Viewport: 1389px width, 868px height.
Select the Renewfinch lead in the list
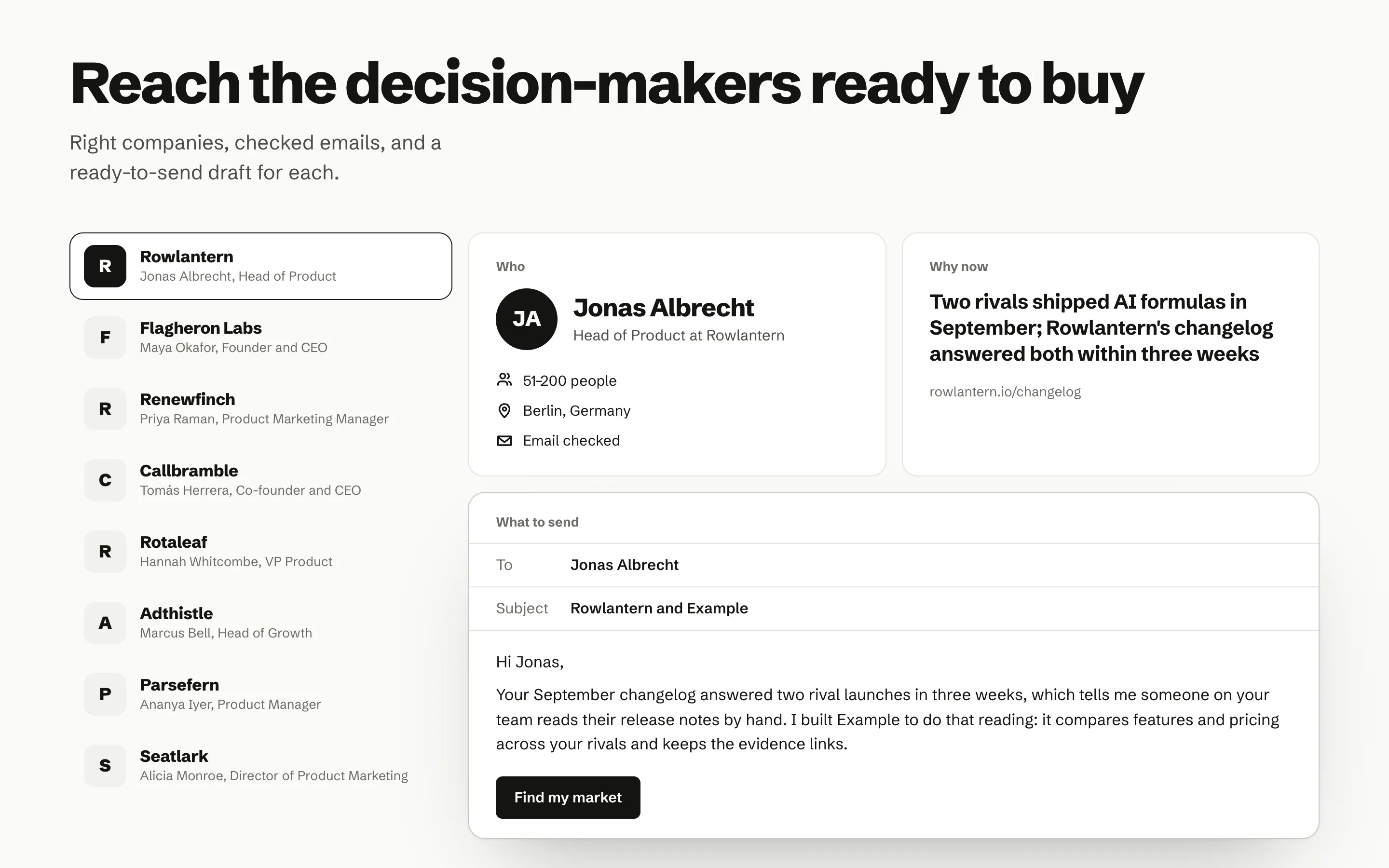260,409
